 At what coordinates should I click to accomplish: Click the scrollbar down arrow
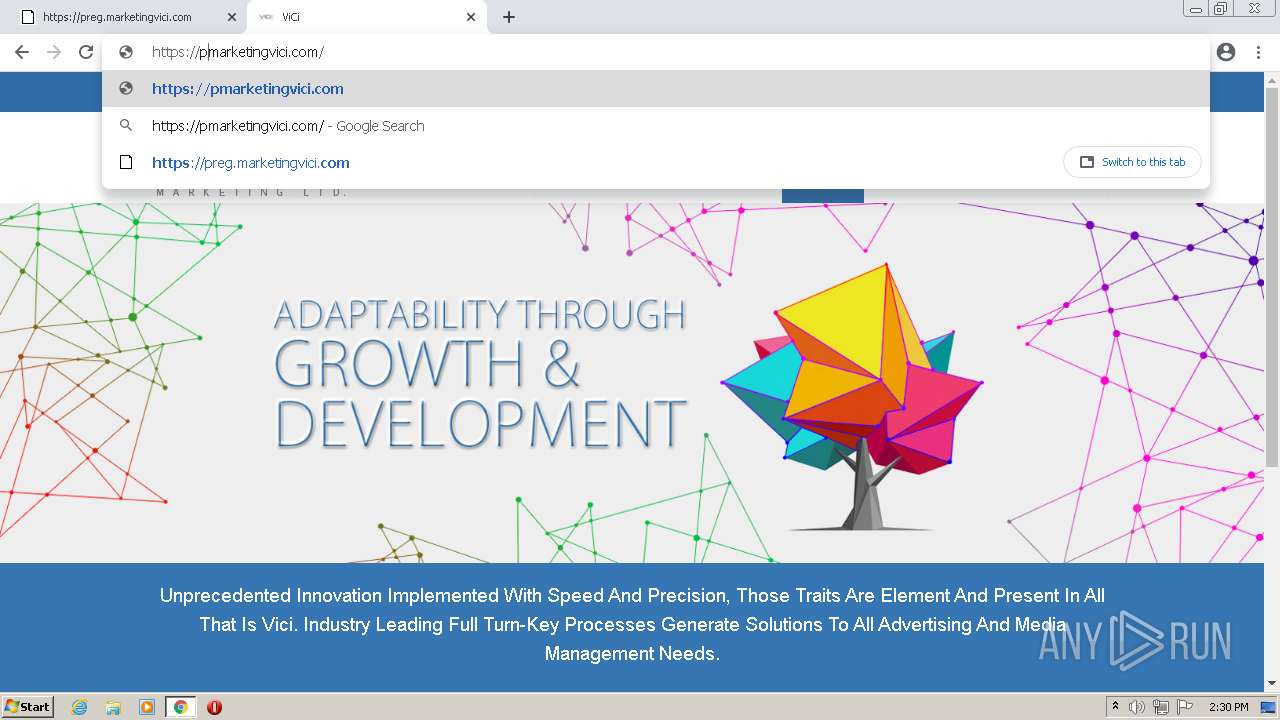pyautogui.click(x=1272, y=684)
